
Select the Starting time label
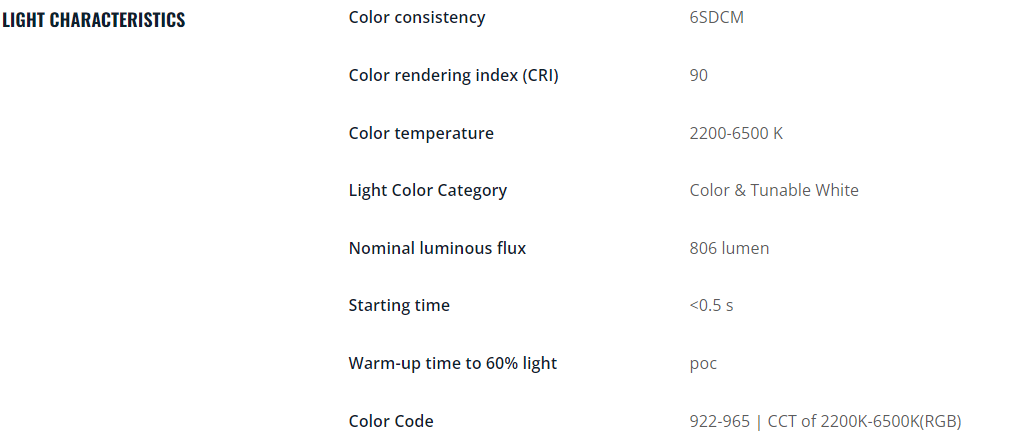click(399, 306)
